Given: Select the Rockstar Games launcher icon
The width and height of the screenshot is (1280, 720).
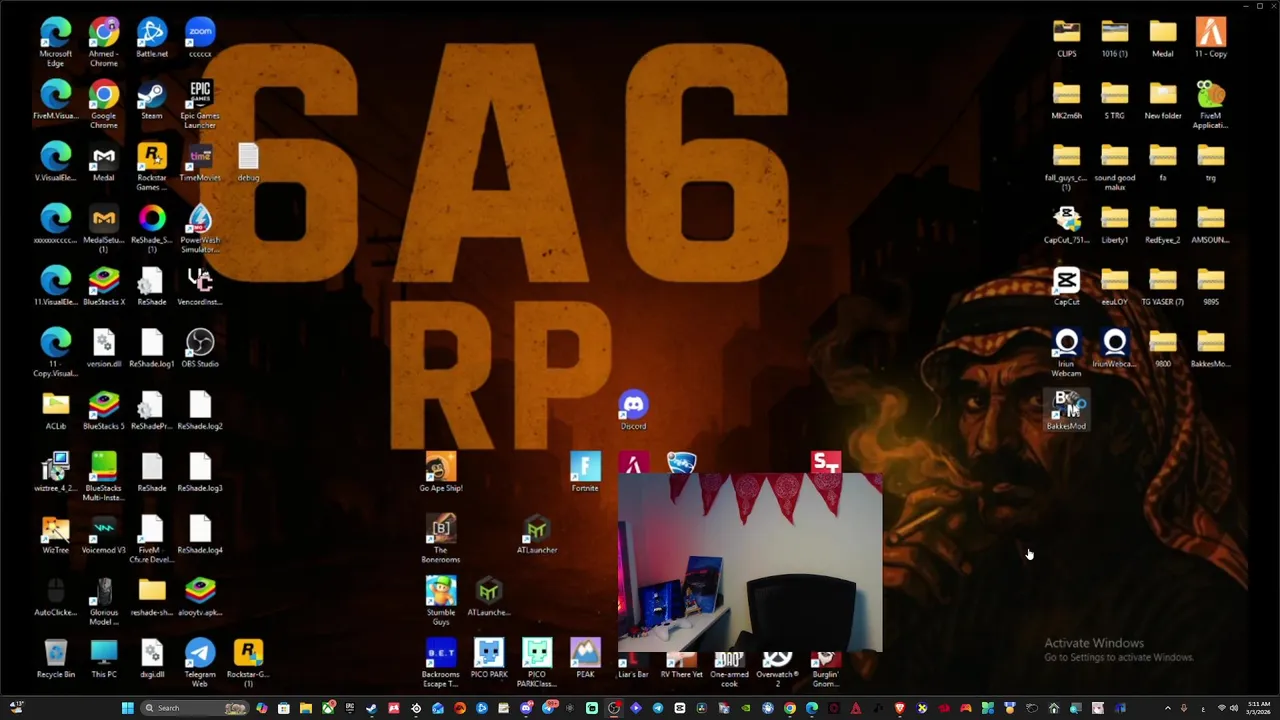Looking at the screenshot, I should tap(152, 166).
